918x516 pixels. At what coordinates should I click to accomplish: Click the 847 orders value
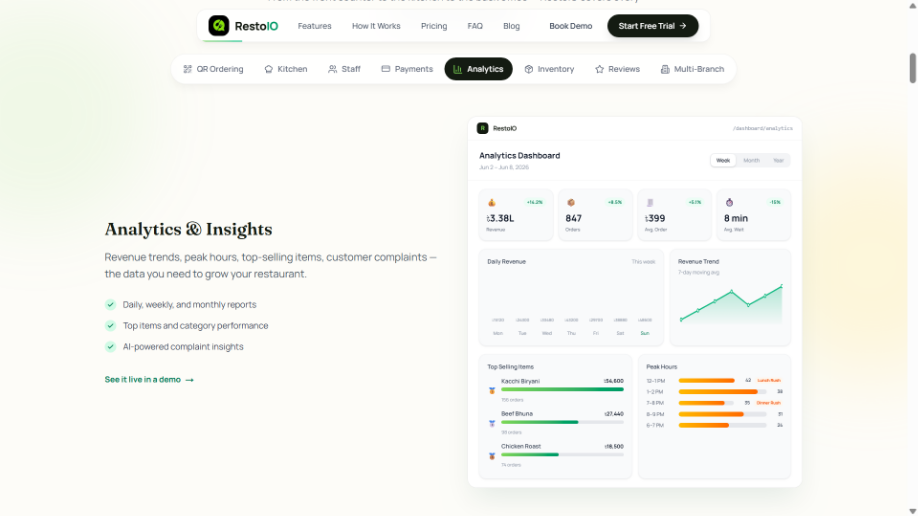(574, 218)
